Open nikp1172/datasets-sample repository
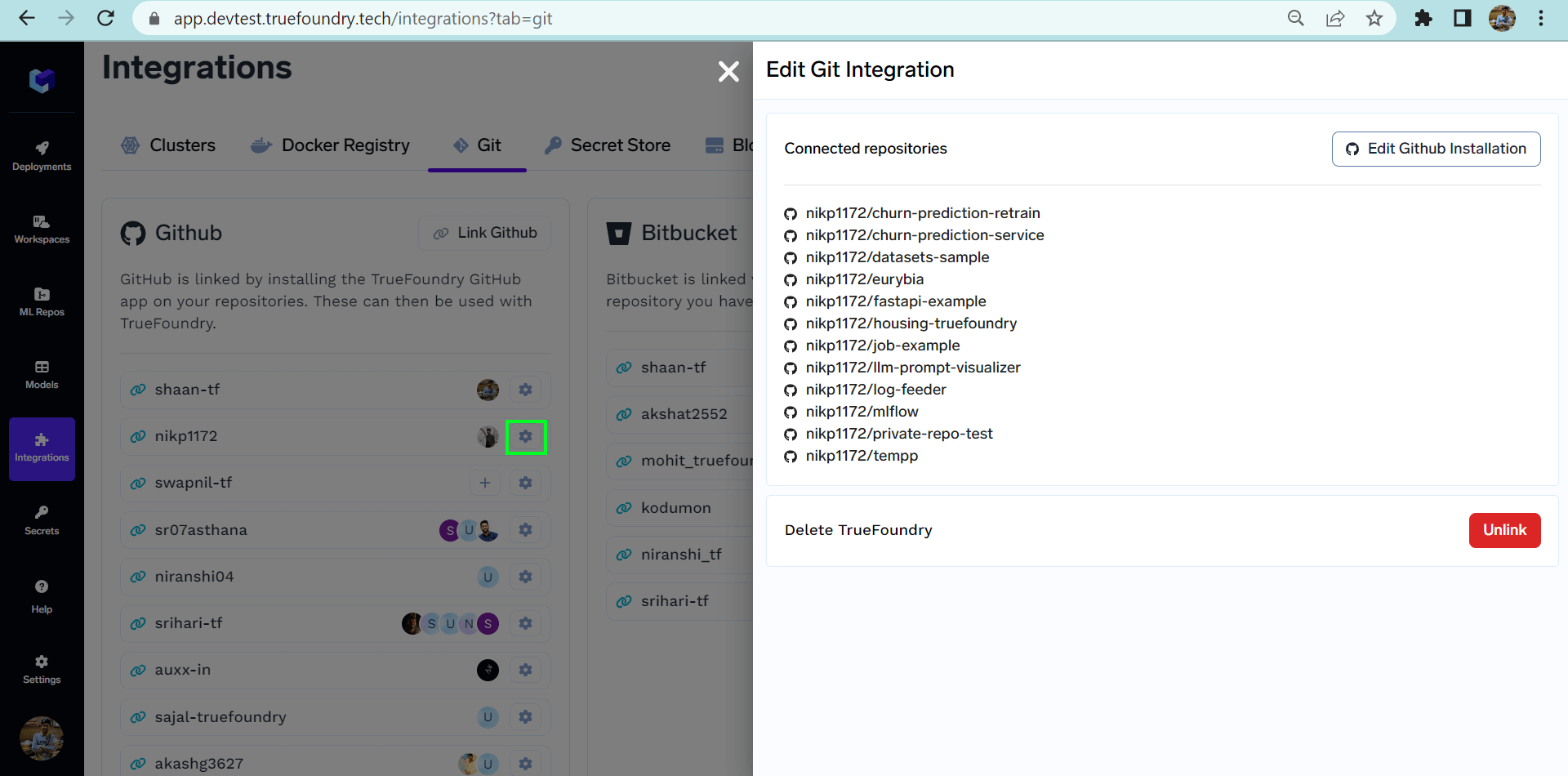The height and width of the screenshot is (776, 1568). tap(898, 257)
